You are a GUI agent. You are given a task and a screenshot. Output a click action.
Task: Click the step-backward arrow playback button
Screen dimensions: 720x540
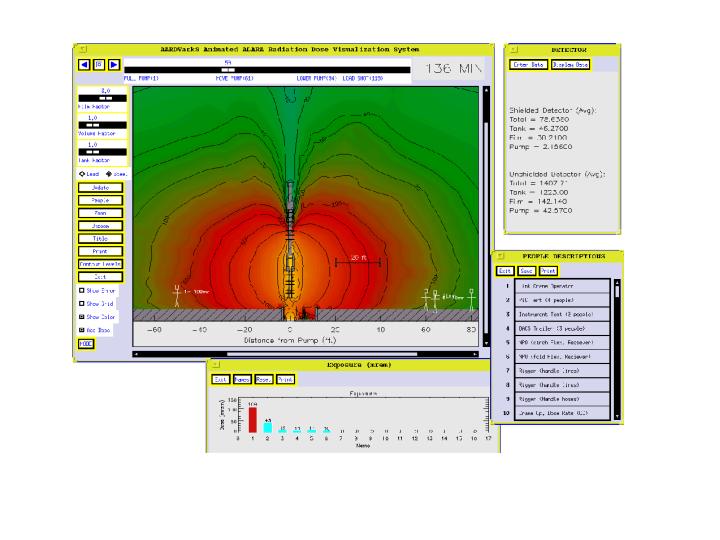click(84, 65)
